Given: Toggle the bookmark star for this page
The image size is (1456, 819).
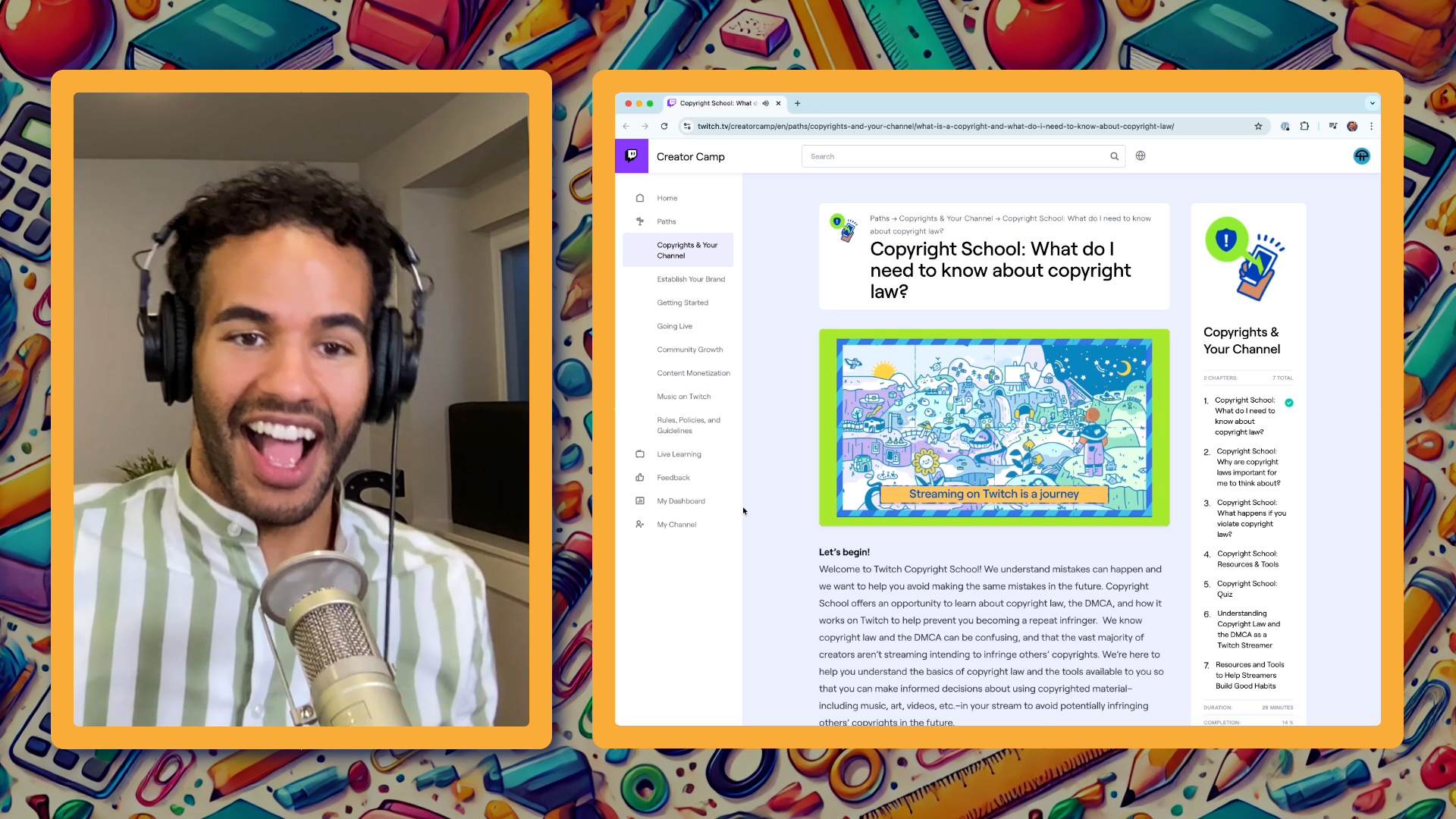Looking at the screenshot, I should [x=1258, y=127].
